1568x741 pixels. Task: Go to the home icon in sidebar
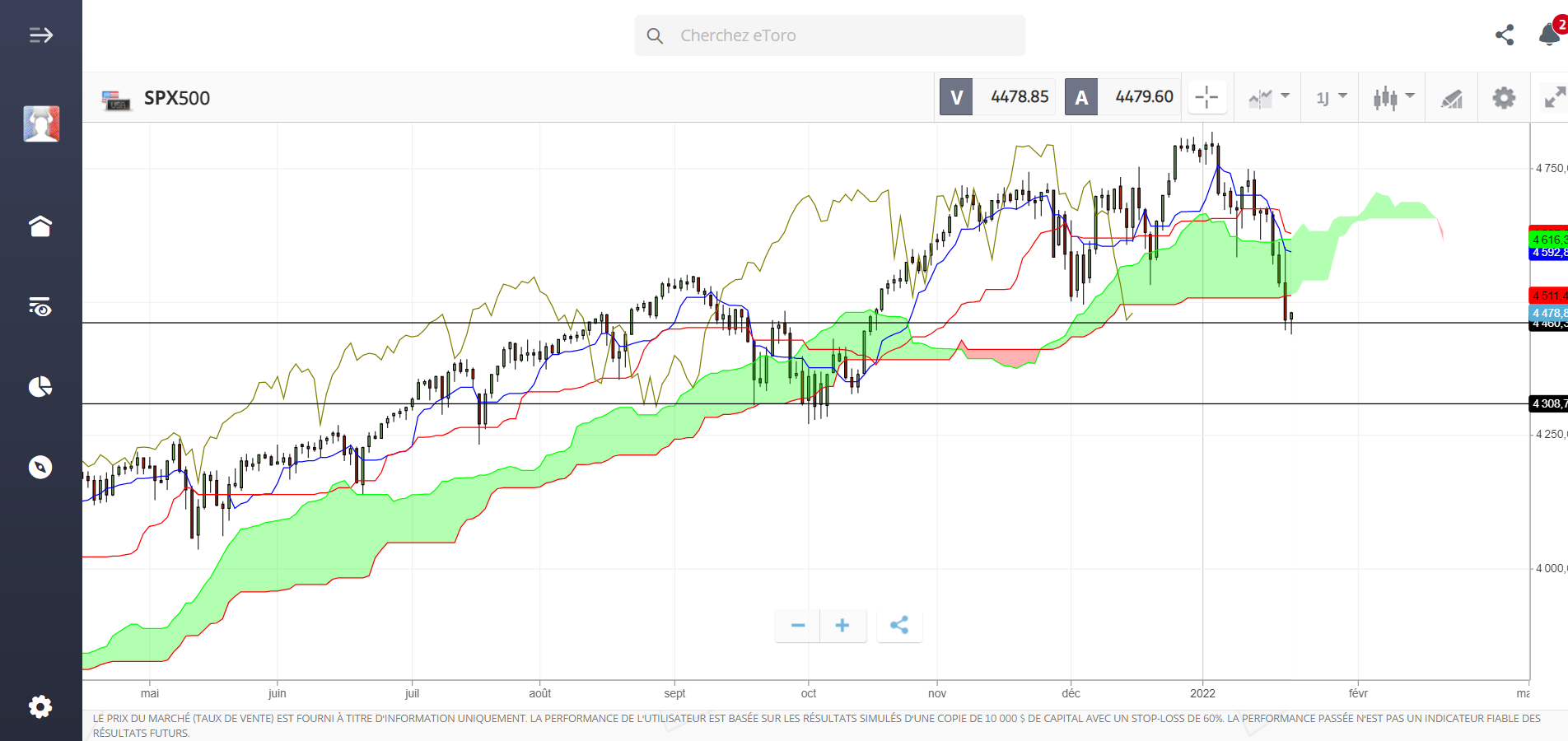coord(40,226)
